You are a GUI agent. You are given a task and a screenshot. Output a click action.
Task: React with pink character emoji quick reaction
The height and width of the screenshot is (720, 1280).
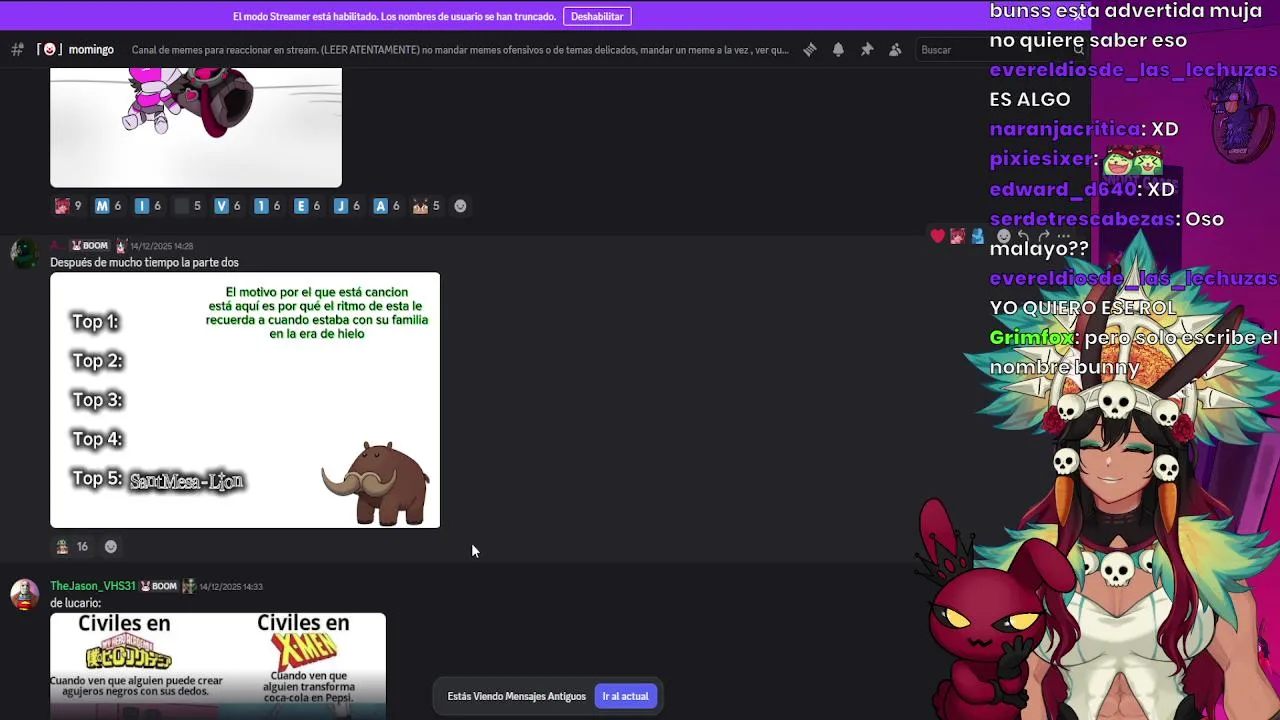pos(957,236)
